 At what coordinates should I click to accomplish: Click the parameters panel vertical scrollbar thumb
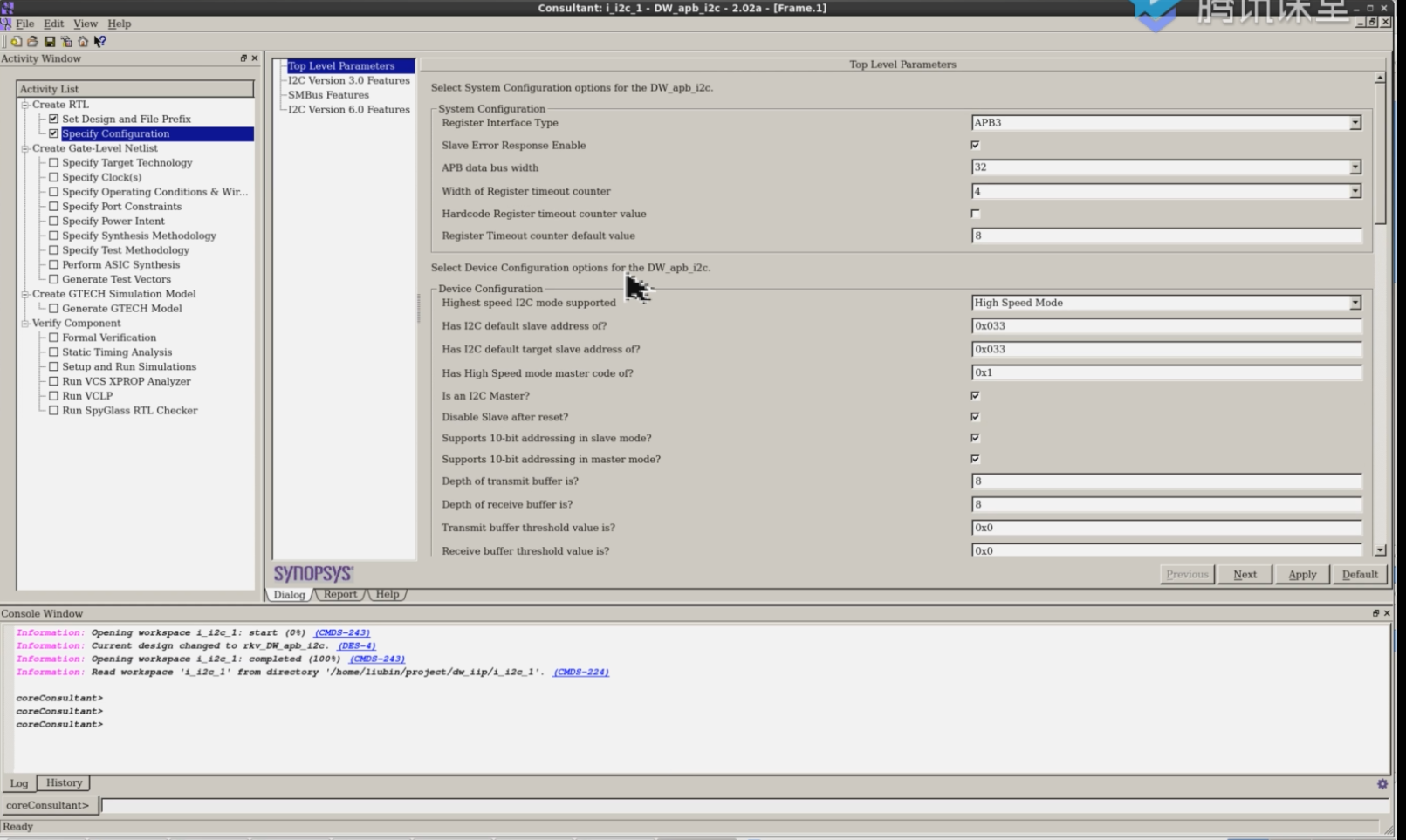1380,154
